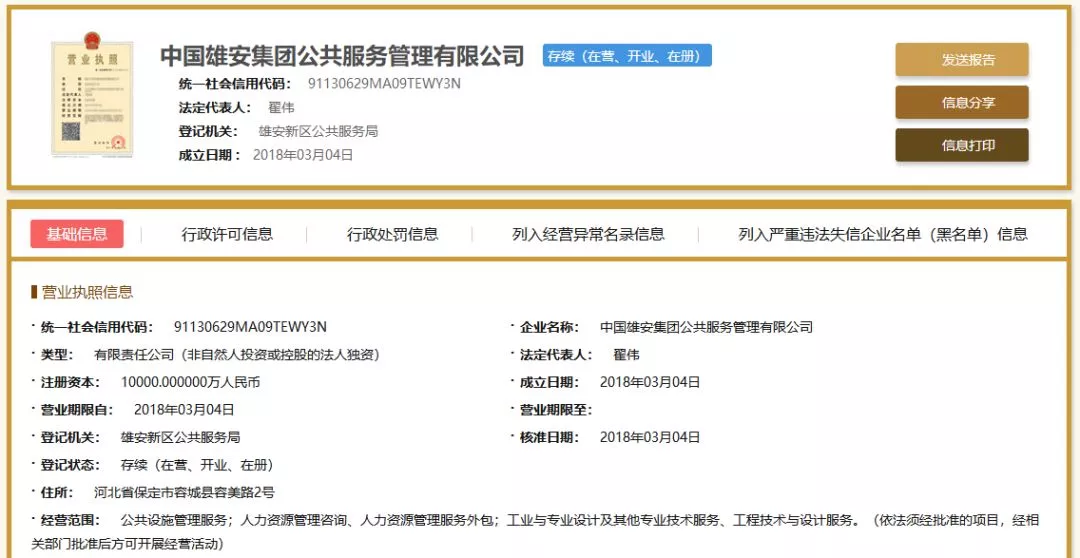Select the 基础信息 tab

point(77,234)
